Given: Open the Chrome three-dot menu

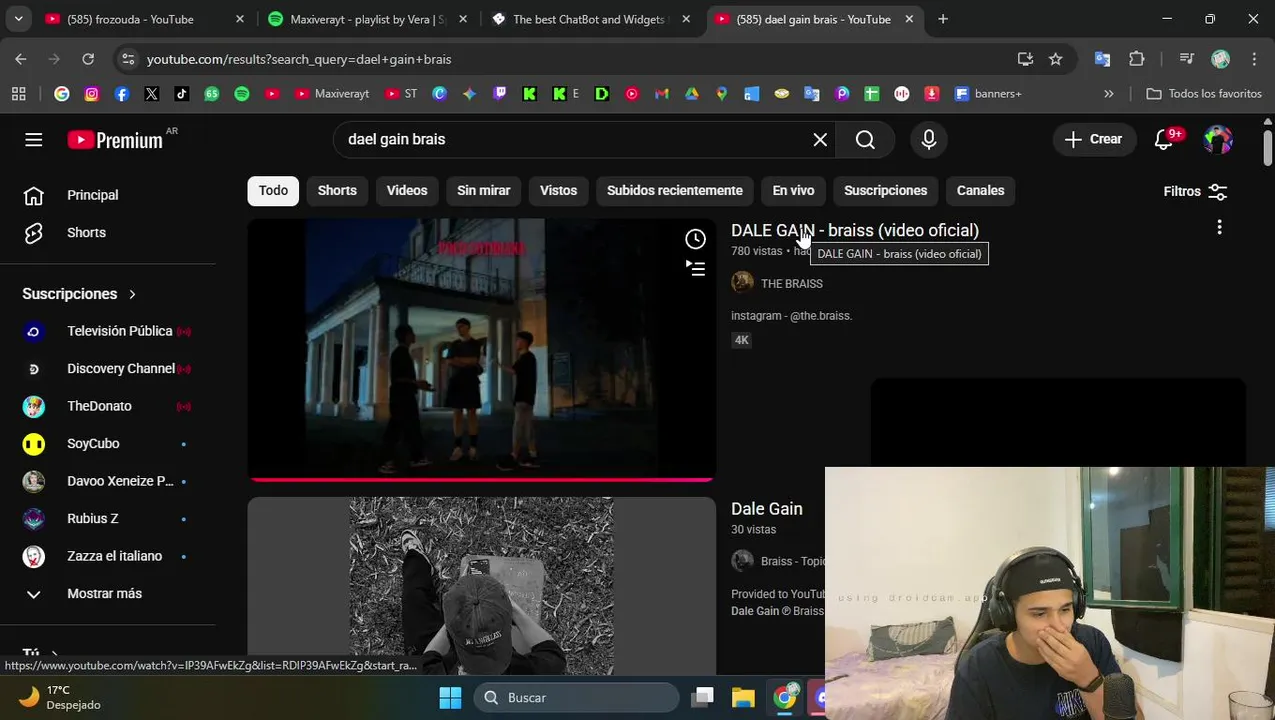Looking at the screenshot, I should point(1254,59).
